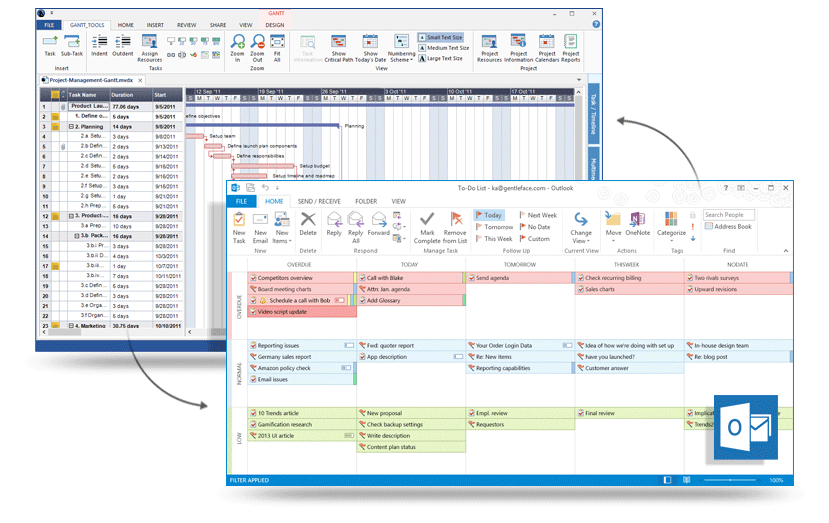Click the Outlook undo arrow in title bar
Image resolution: width=829 pixels, height=523 pixels.
tap(265, 188)
